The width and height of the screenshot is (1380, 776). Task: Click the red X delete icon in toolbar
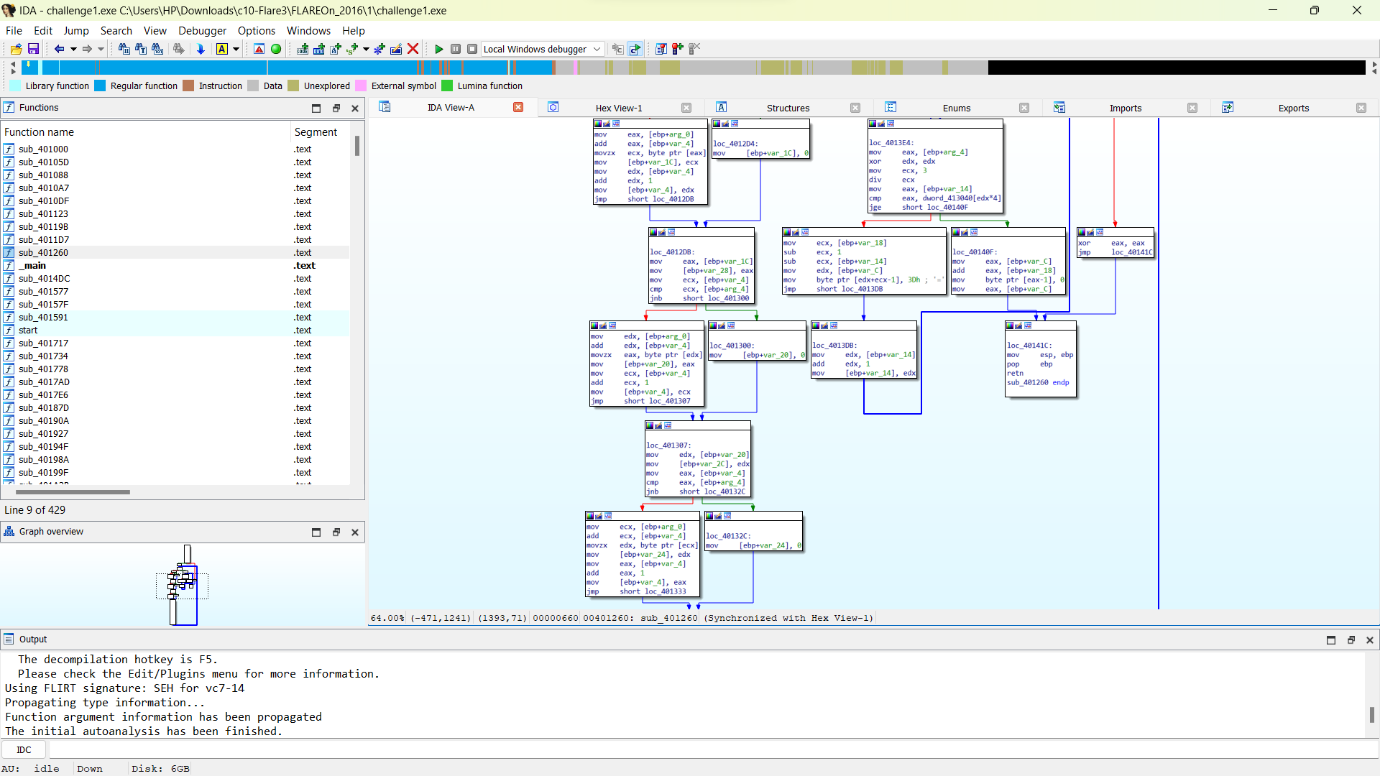pos(412,49)
